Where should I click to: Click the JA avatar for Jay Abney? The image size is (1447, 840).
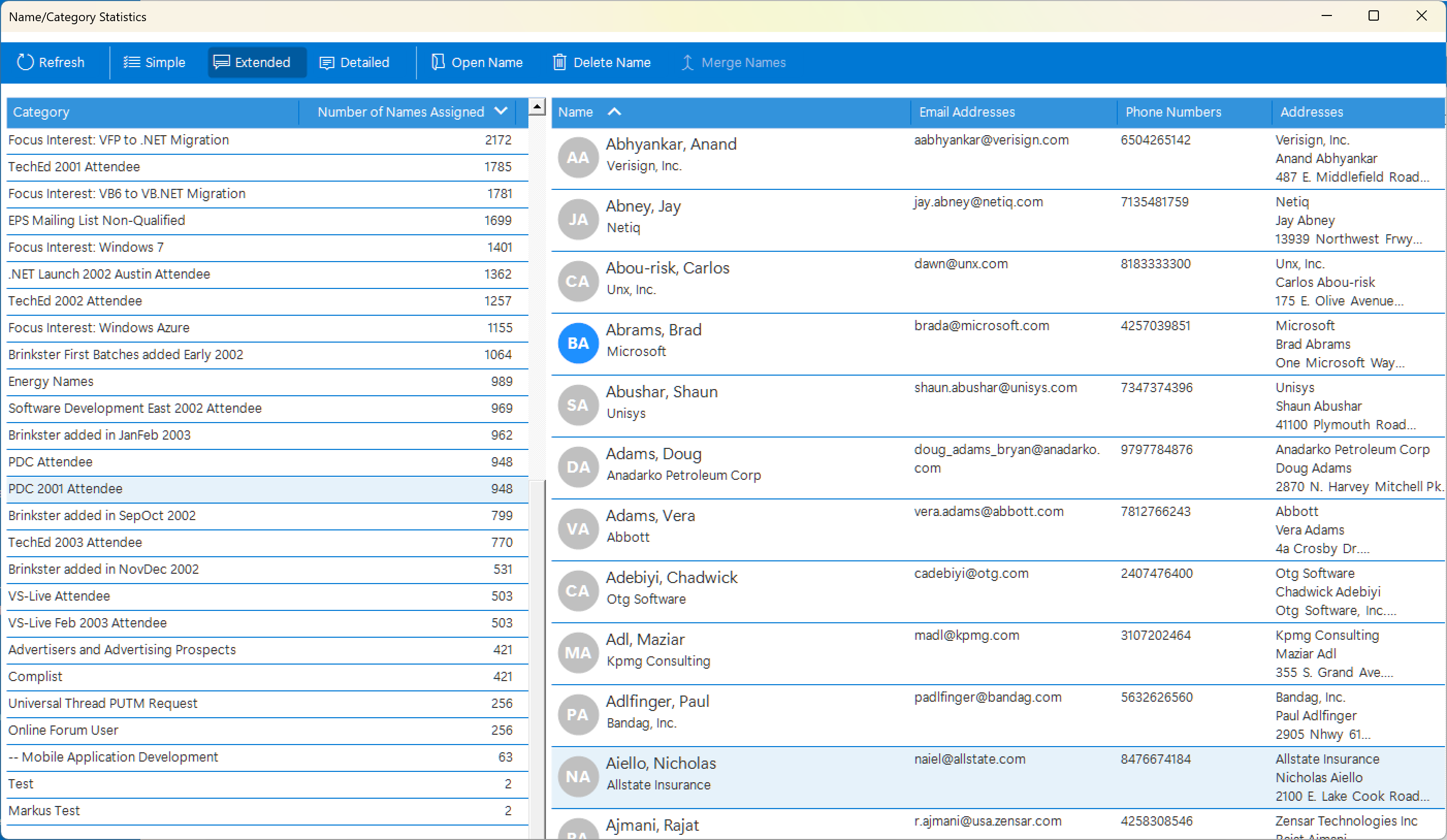pyautogui.click(x=577, y=219)
